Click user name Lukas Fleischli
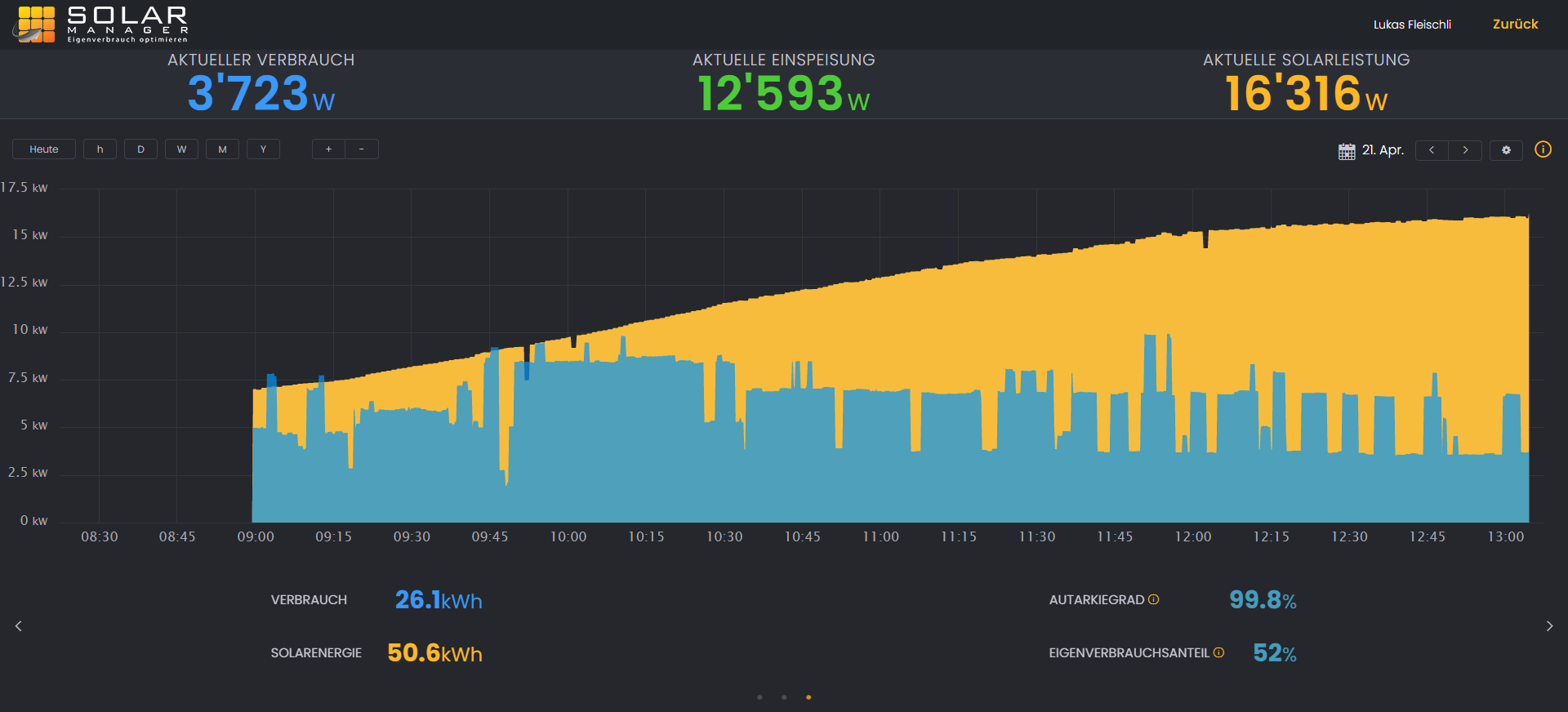Viewport: 1568px width, 712px height. [x=1412, y=24]
